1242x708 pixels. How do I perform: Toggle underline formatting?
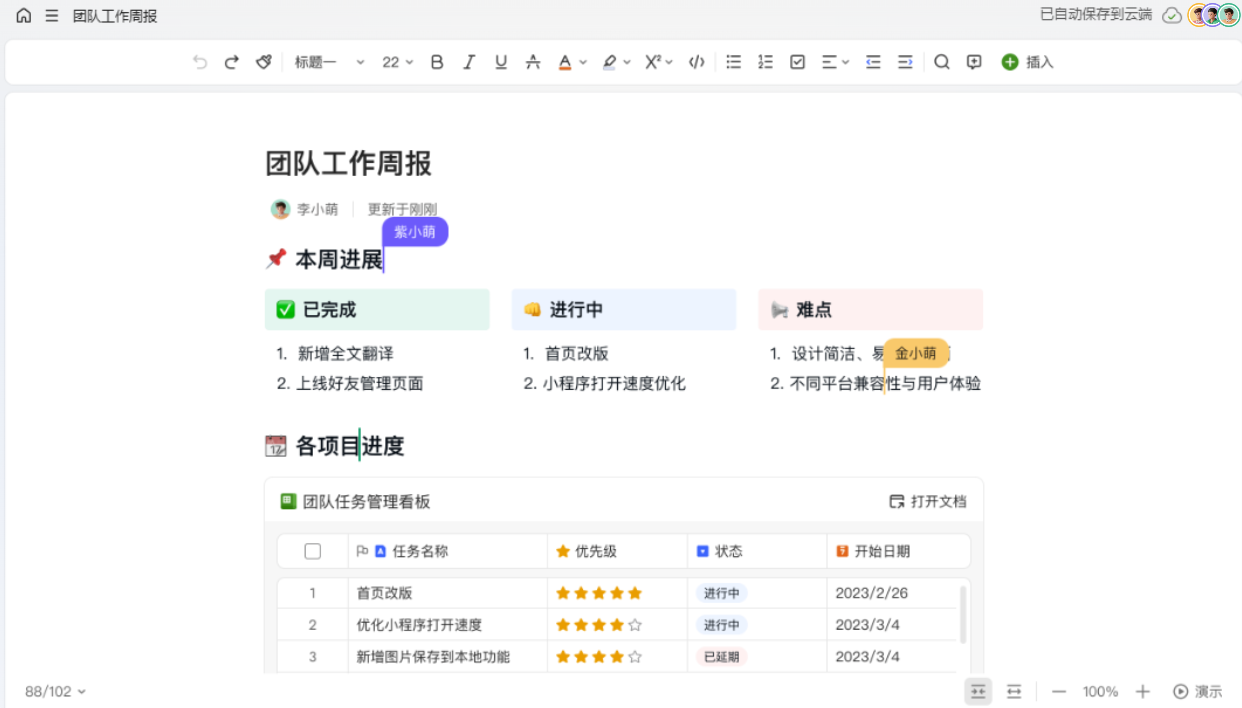501,62
